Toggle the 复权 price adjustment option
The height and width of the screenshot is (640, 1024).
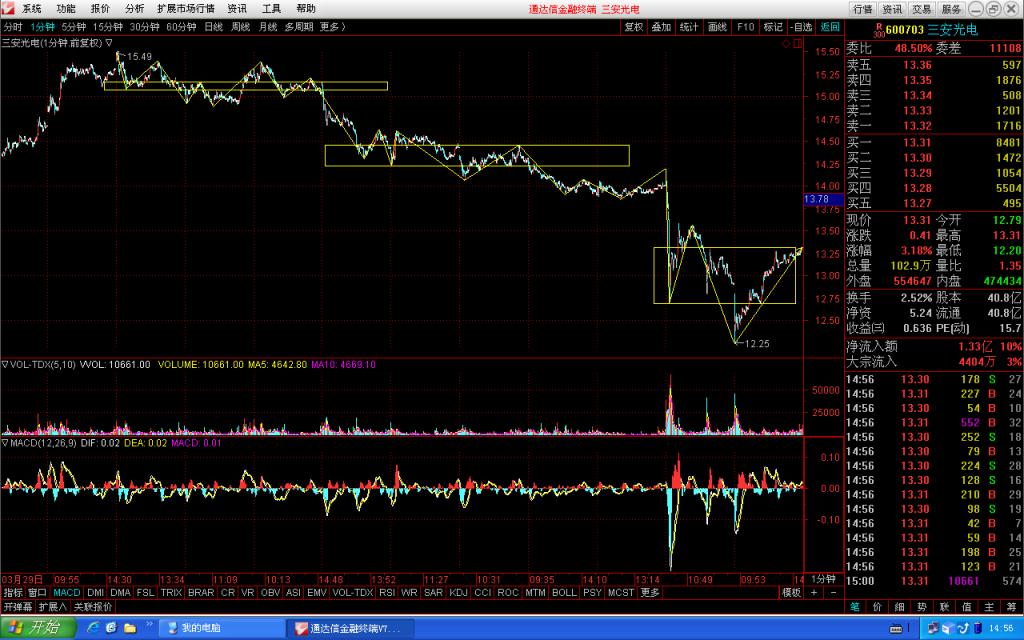coord(633,27)
